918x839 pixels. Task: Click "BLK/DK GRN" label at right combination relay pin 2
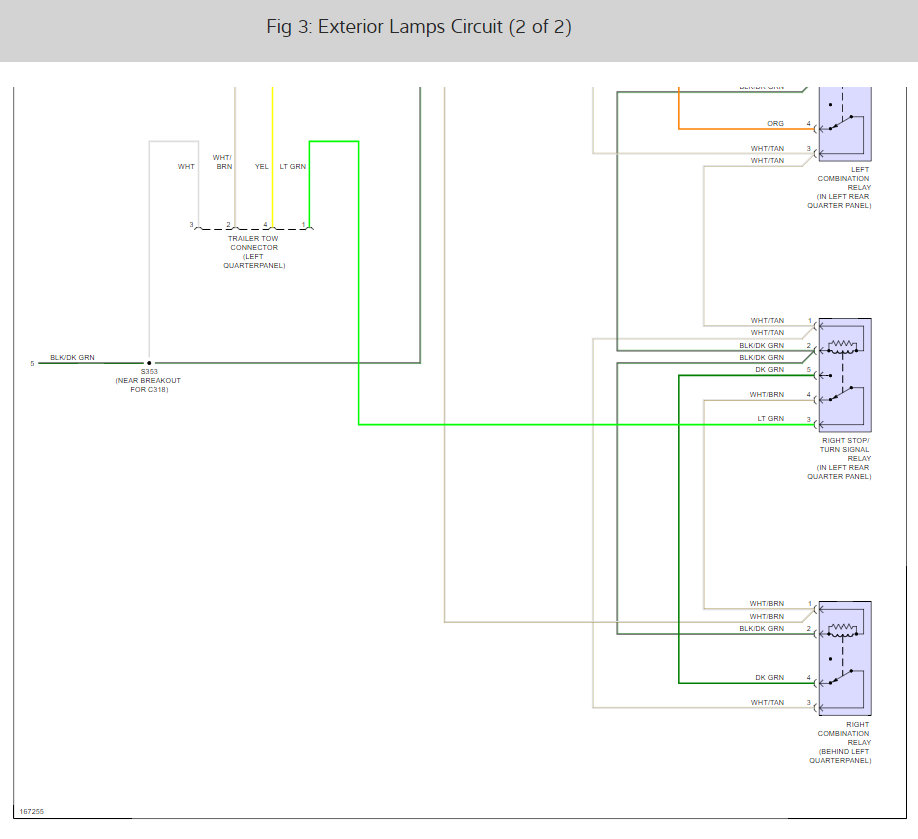(x=761, y=629)
